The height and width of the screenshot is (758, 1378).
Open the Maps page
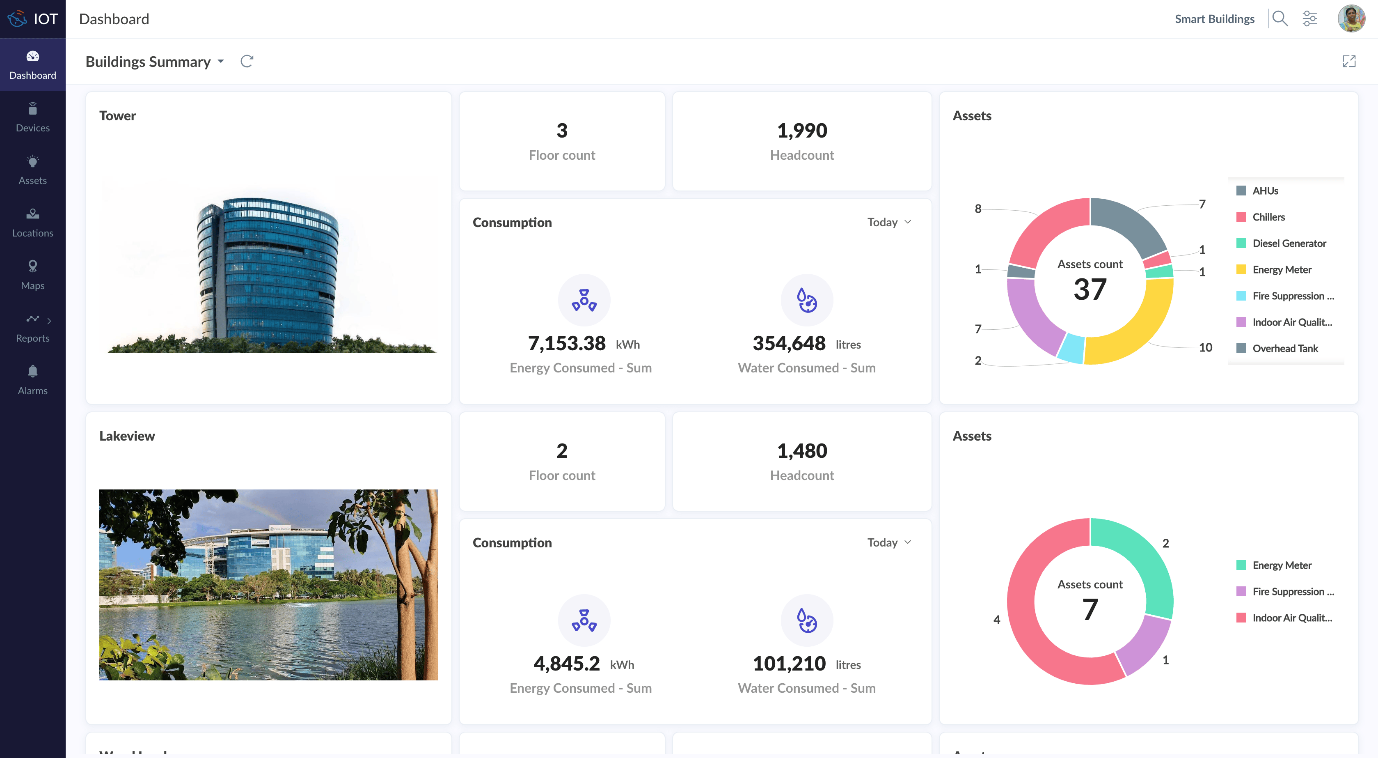tap(32, 275)
